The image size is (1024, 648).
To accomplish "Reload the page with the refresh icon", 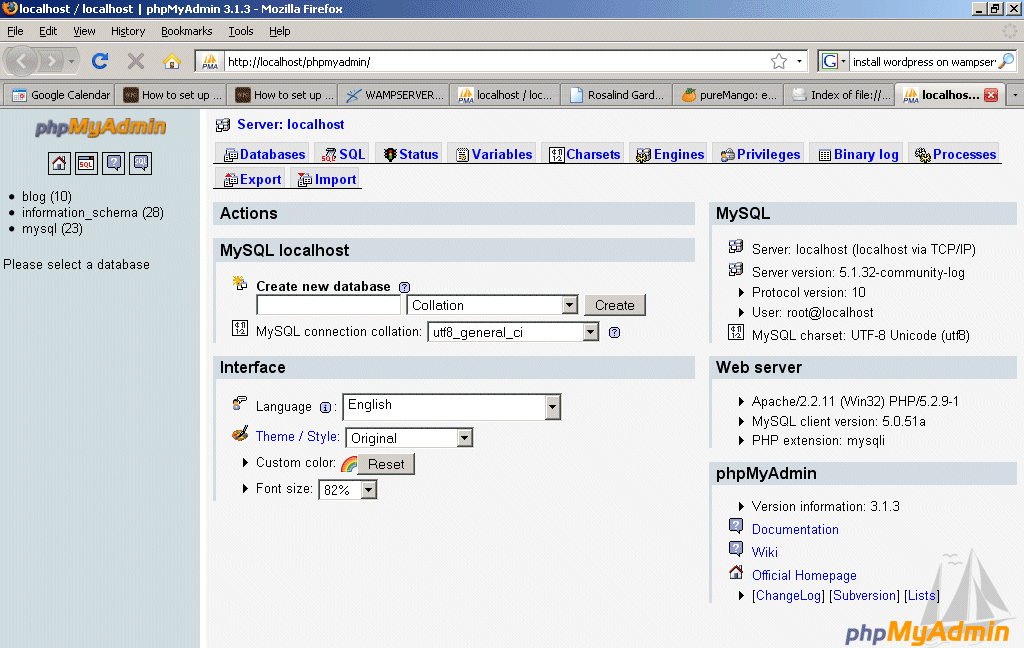I will click(x=100, y=61).
